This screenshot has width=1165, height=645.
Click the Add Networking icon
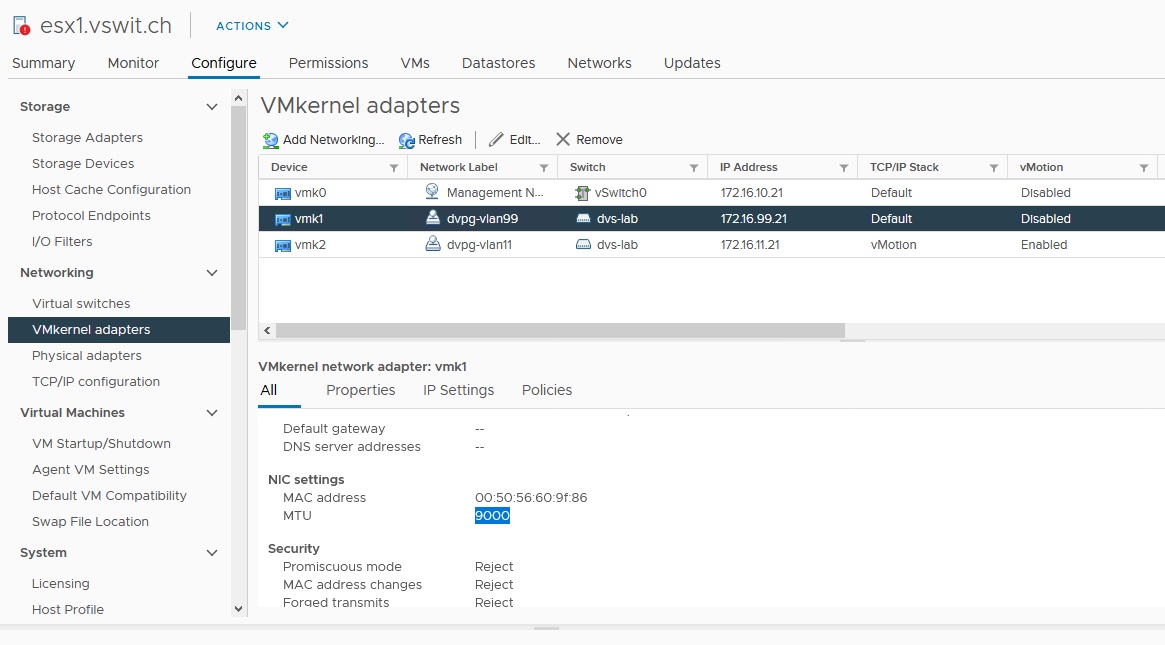[270, 140]
